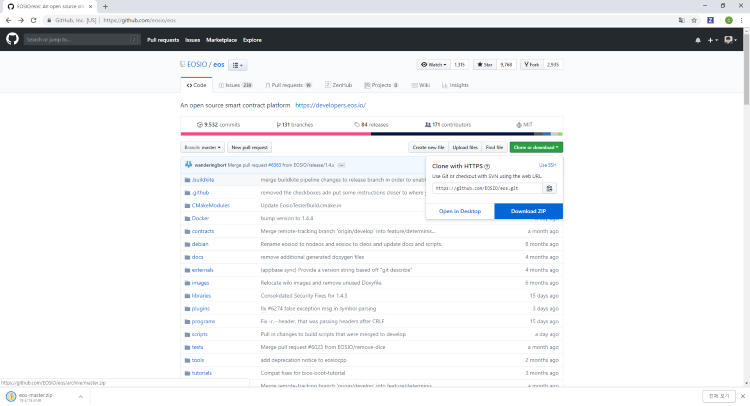This screenshot has height=406, width=750.
Task: Click Issues in top navigation
Action: point(192,40)
